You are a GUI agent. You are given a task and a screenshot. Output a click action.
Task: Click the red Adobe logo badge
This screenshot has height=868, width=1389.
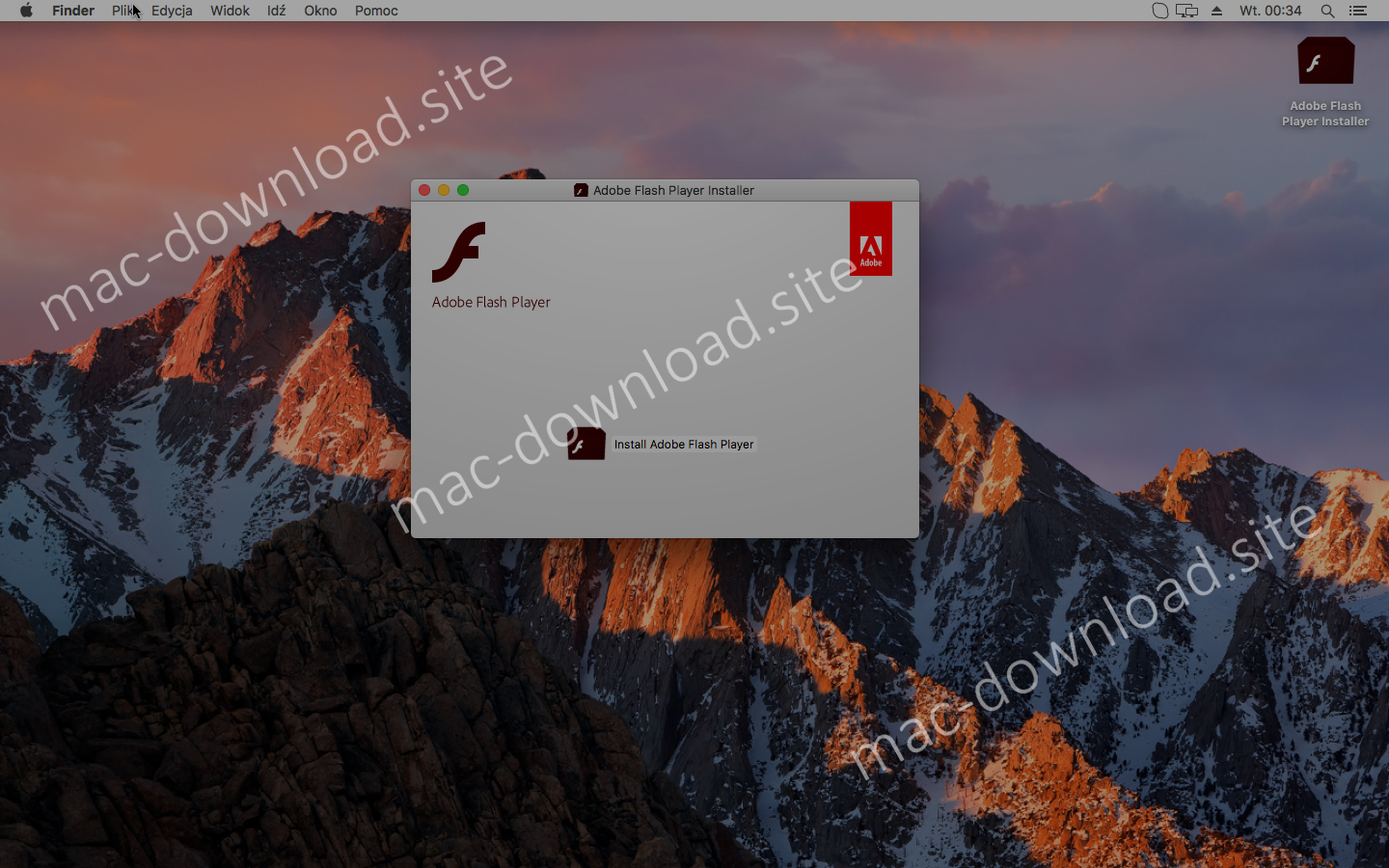pyautogui.click(x=871, y=238)
